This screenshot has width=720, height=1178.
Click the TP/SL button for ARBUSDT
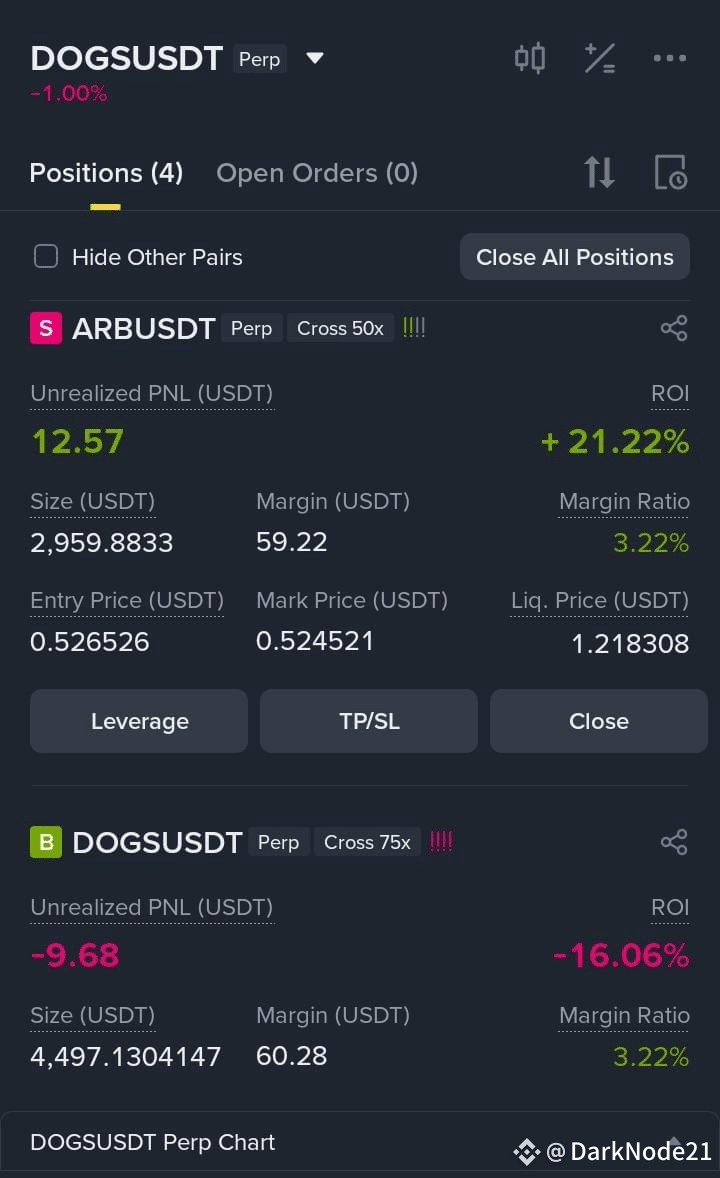369,721
